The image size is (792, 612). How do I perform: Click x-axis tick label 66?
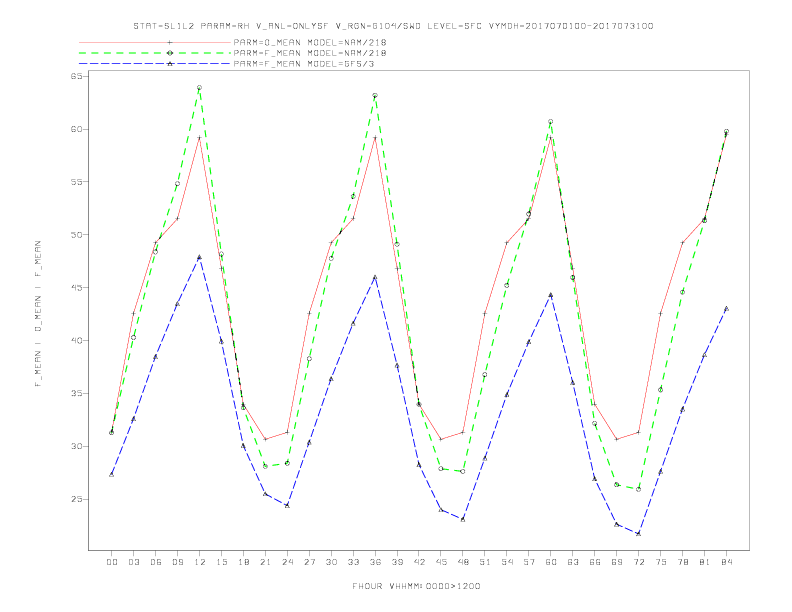pos(595,562)
